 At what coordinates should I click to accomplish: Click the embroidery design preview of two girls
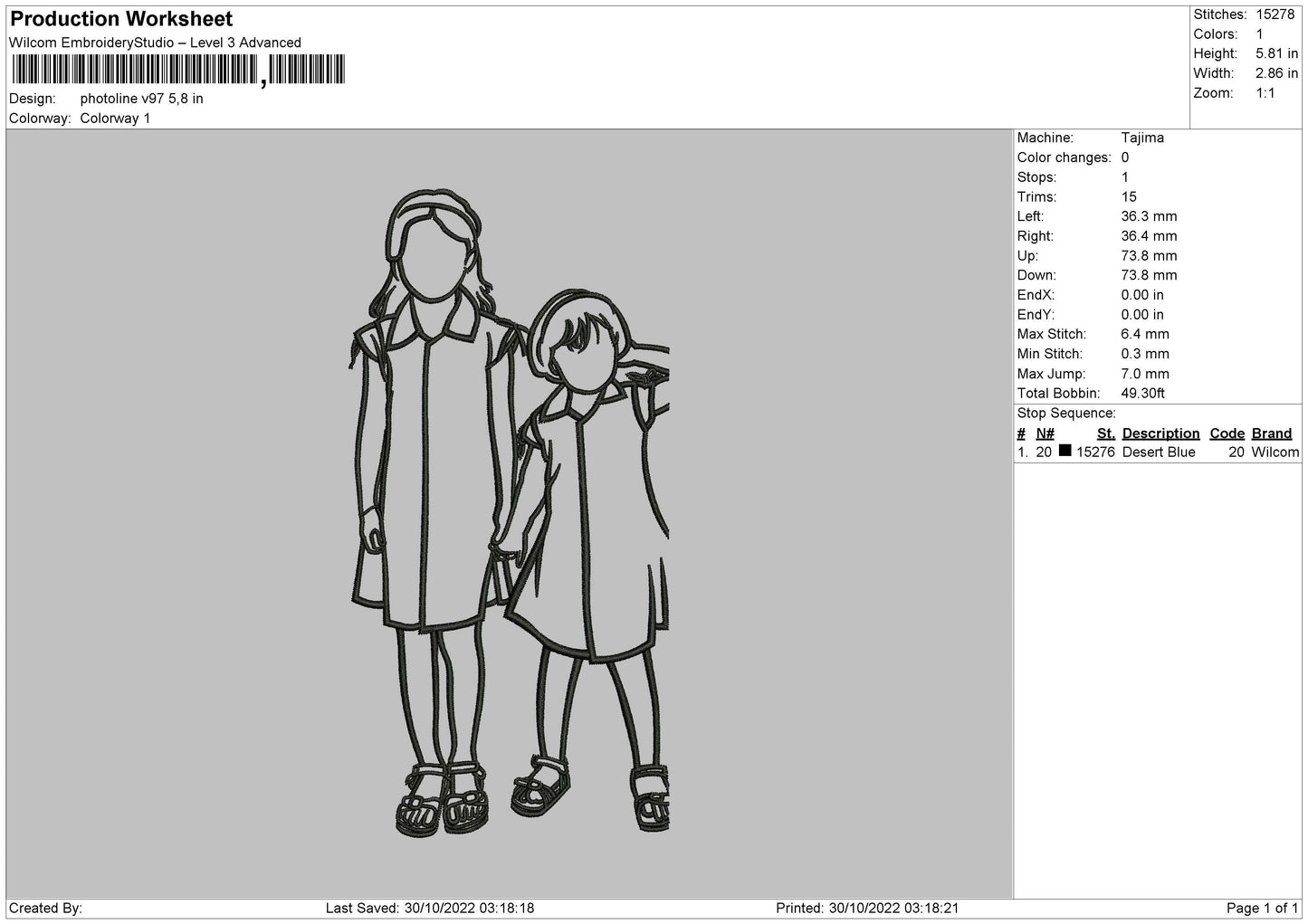509,511
